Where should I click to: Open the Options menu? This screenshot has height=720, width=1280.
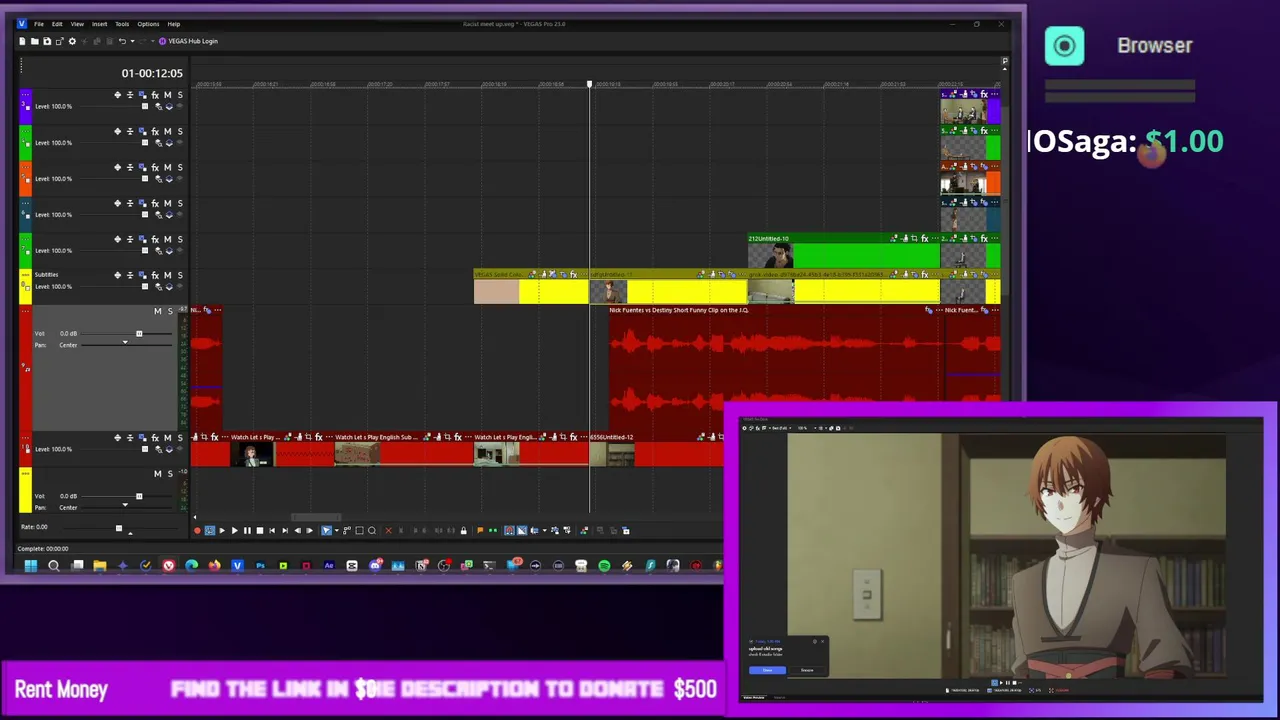coord(148,24)
